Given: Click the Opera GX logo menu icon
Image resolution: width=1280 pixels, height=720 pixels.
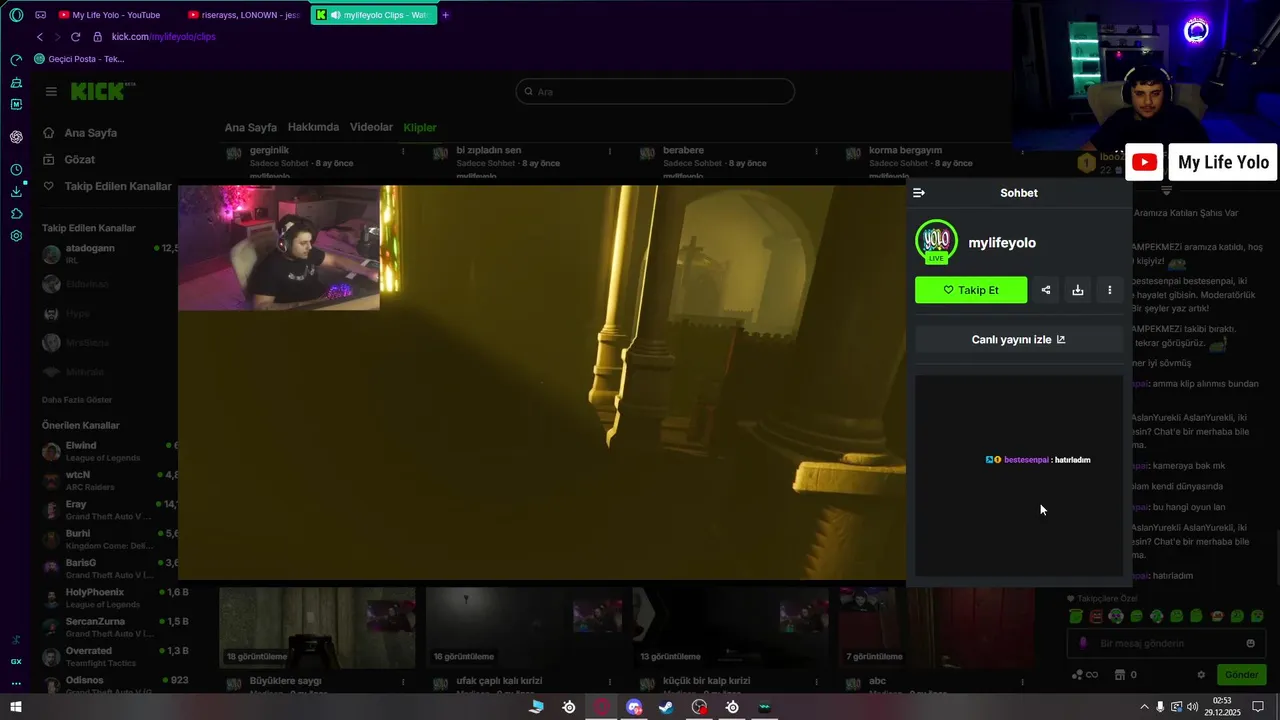Looking at the screenshot, I should click(16, 15).
